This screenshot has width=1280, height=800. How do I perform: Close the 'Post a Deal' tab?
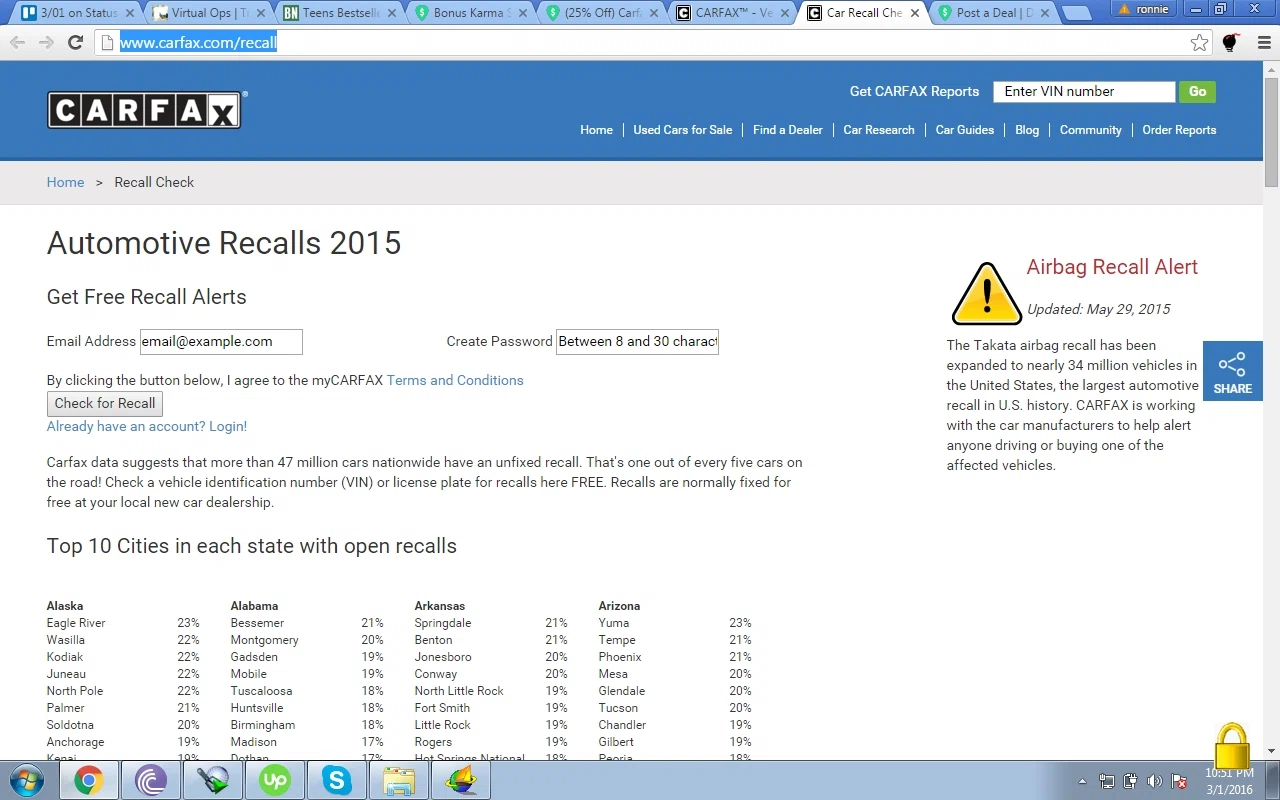click(1045, 13)
